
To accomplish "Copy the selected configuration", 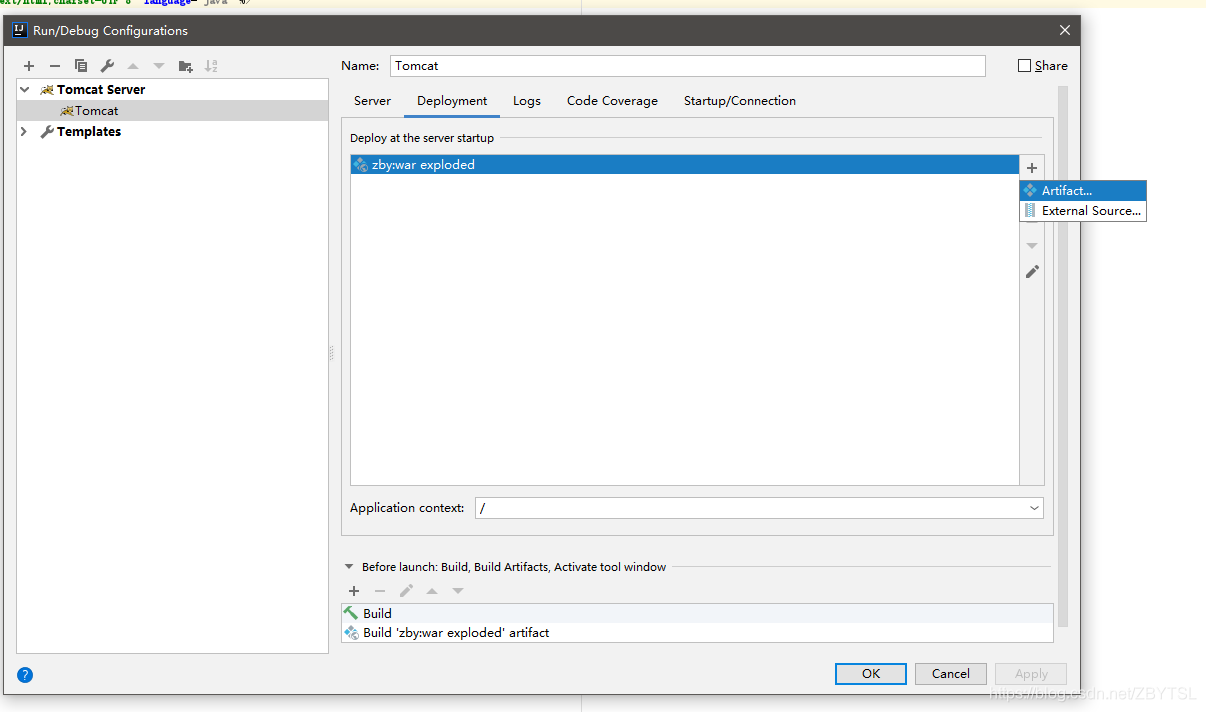I will pyautogui.click(x=81, y=66).
